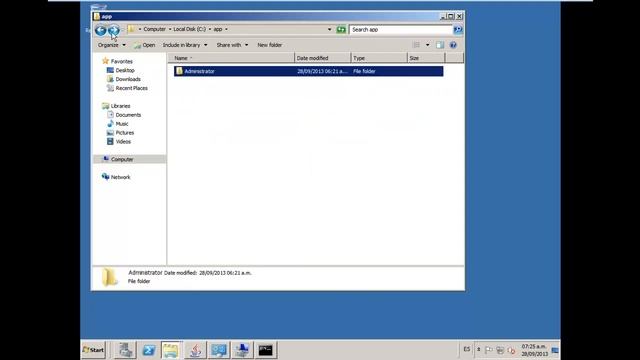The width and height of the screenshot is (640, 360).
Task: Open the Organize menu
Action: 111,45
